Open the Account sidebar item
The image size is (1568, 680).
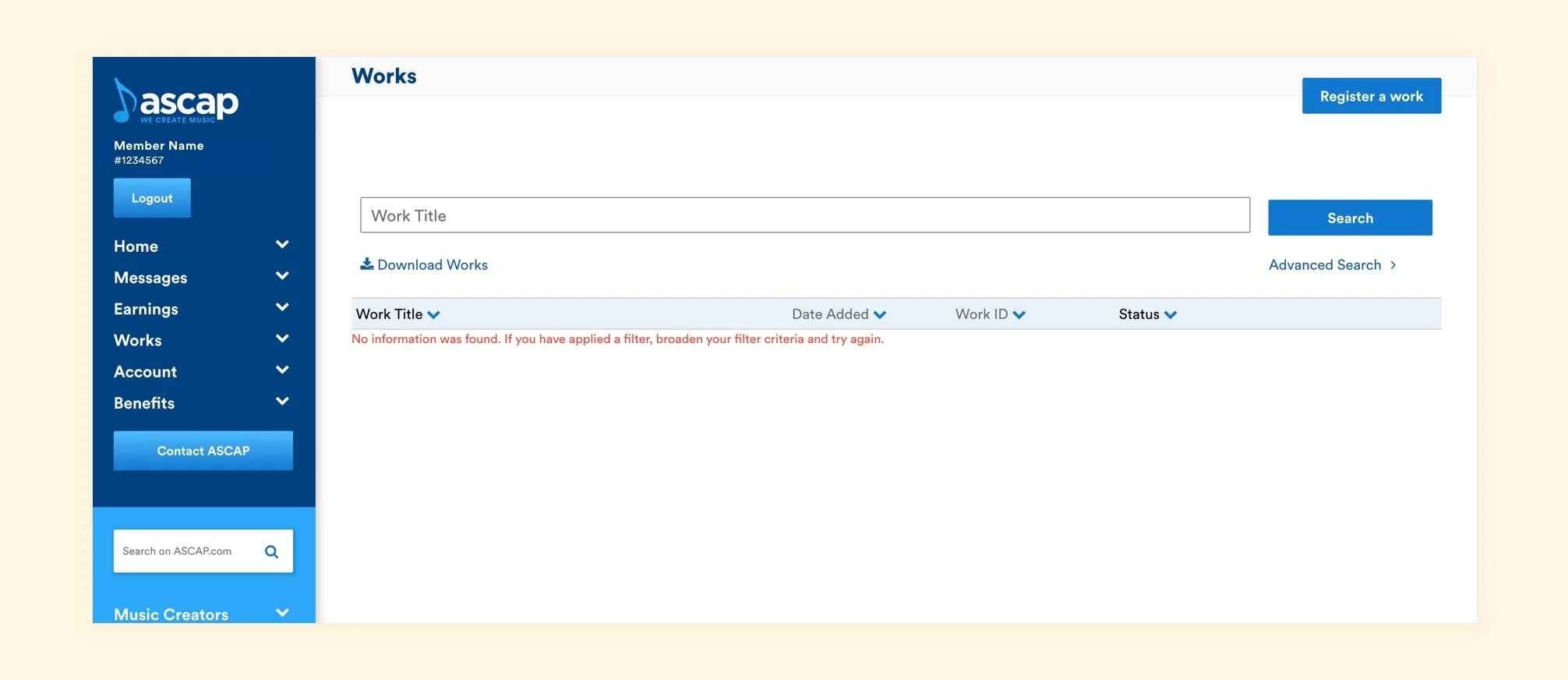point(145,372)
